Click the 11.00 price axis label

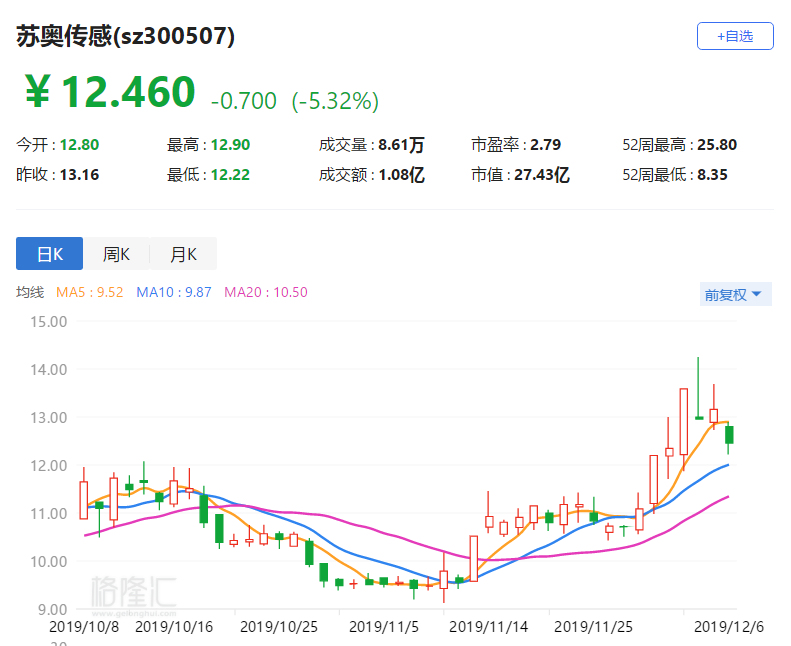pos(48,513)
